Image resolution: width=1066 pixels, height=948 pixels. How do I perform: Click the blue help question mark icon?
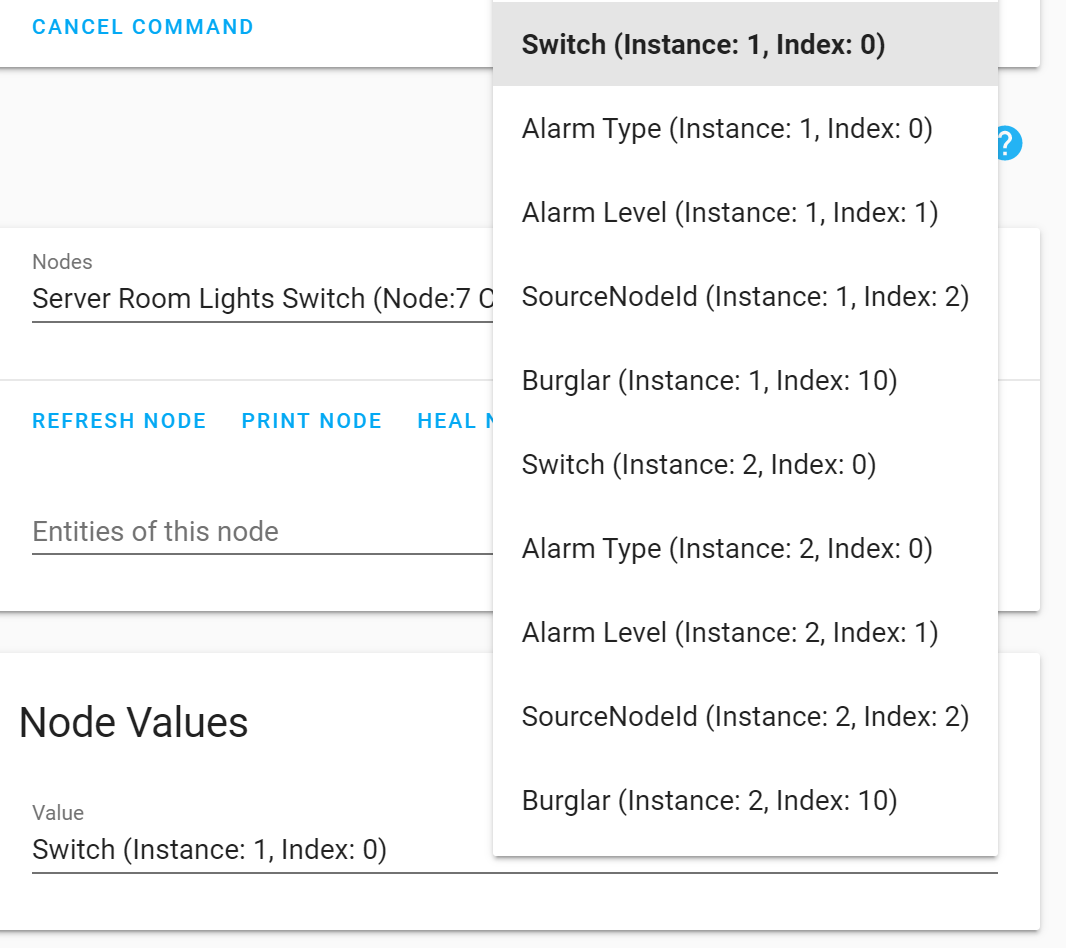pos(1008,144)
